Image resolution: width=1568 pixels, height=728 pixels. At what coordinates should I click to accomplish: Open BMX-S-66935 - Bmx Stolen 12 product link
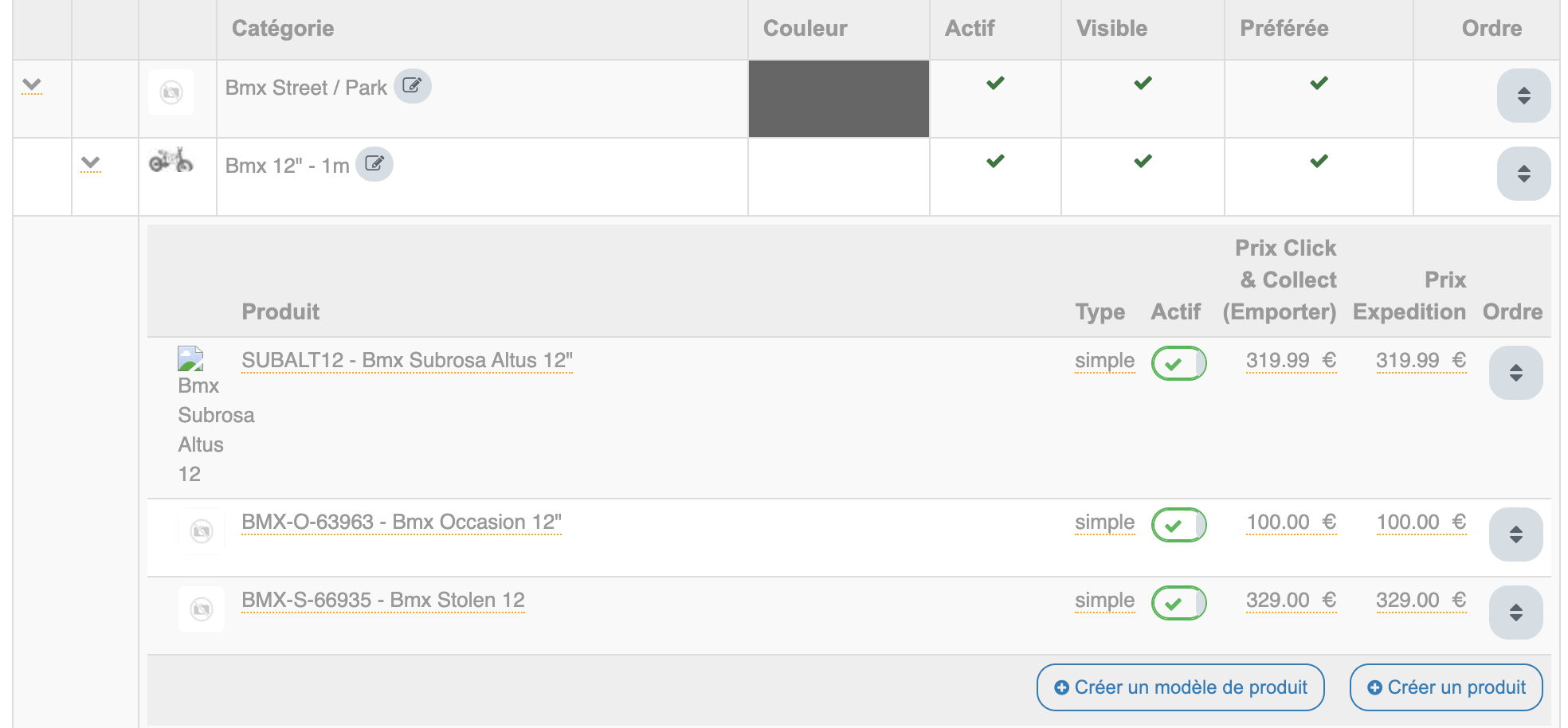(x=383, y=601)
